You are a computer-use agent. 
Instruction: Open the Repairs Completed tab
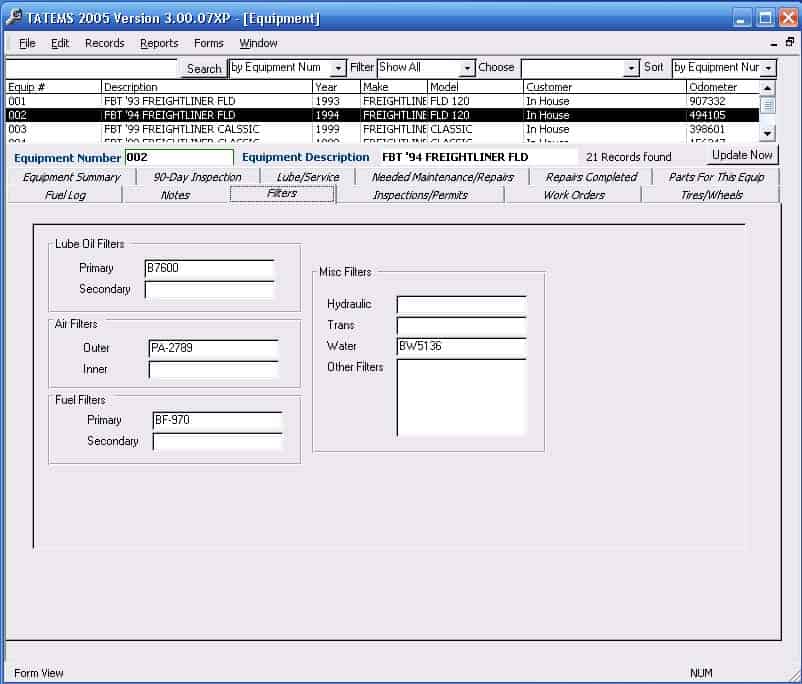tap(591, 177)
